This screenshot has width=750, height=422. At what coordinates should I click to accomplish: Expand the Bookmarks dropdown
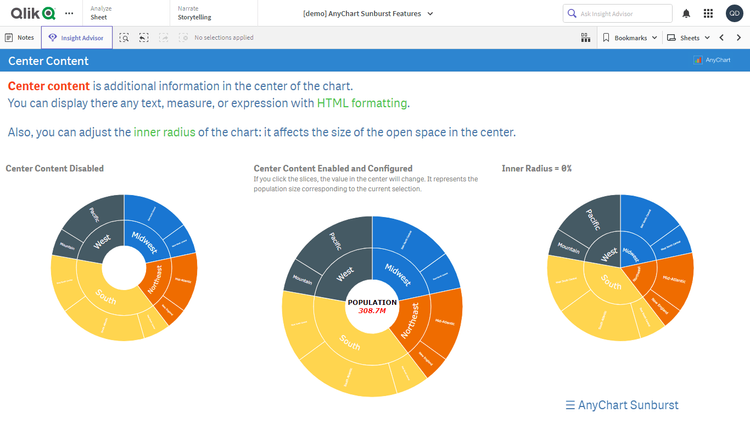pyautogui.click(x=630, y=37)
